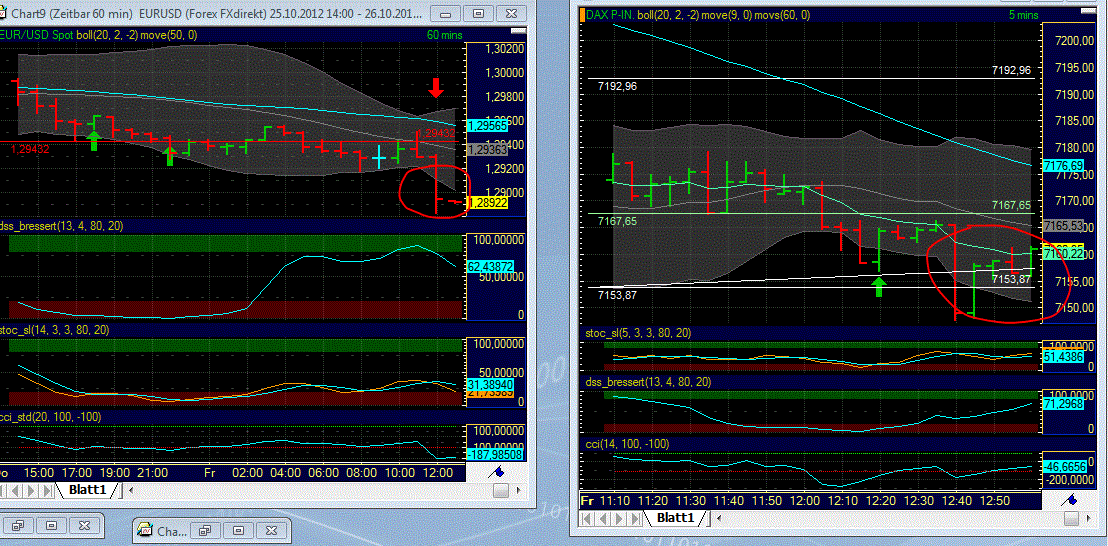Click the left-hand 7153,87 line label
This screenshot has width=1108, height=546.
[x=617, y=294]
